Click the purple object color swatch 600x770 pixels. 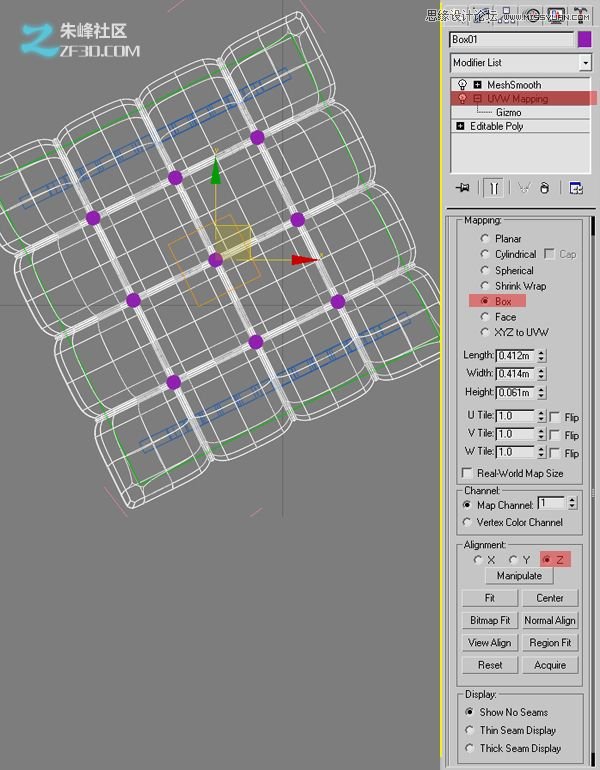(x=584, y=39)
